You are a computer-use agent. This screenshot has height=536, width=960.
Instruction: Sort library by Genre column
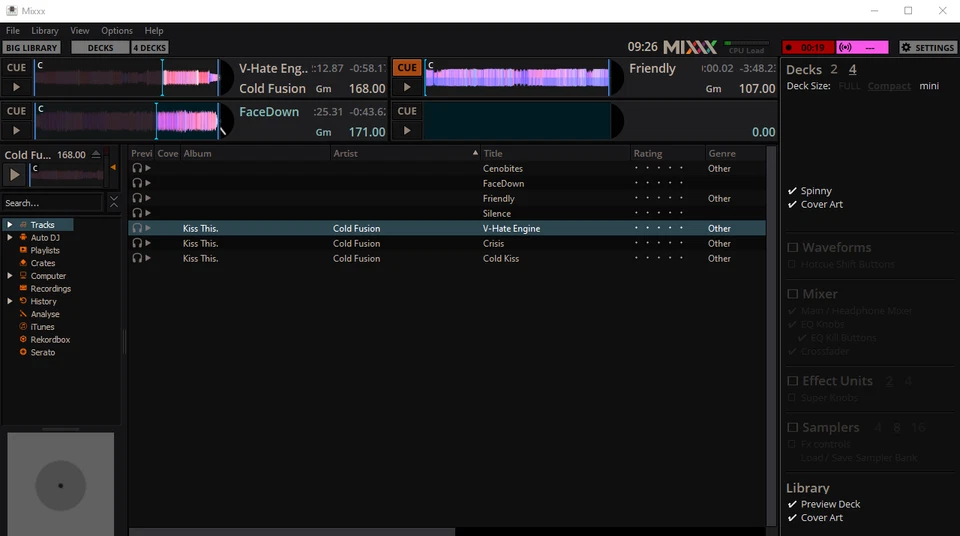point(735,153)
